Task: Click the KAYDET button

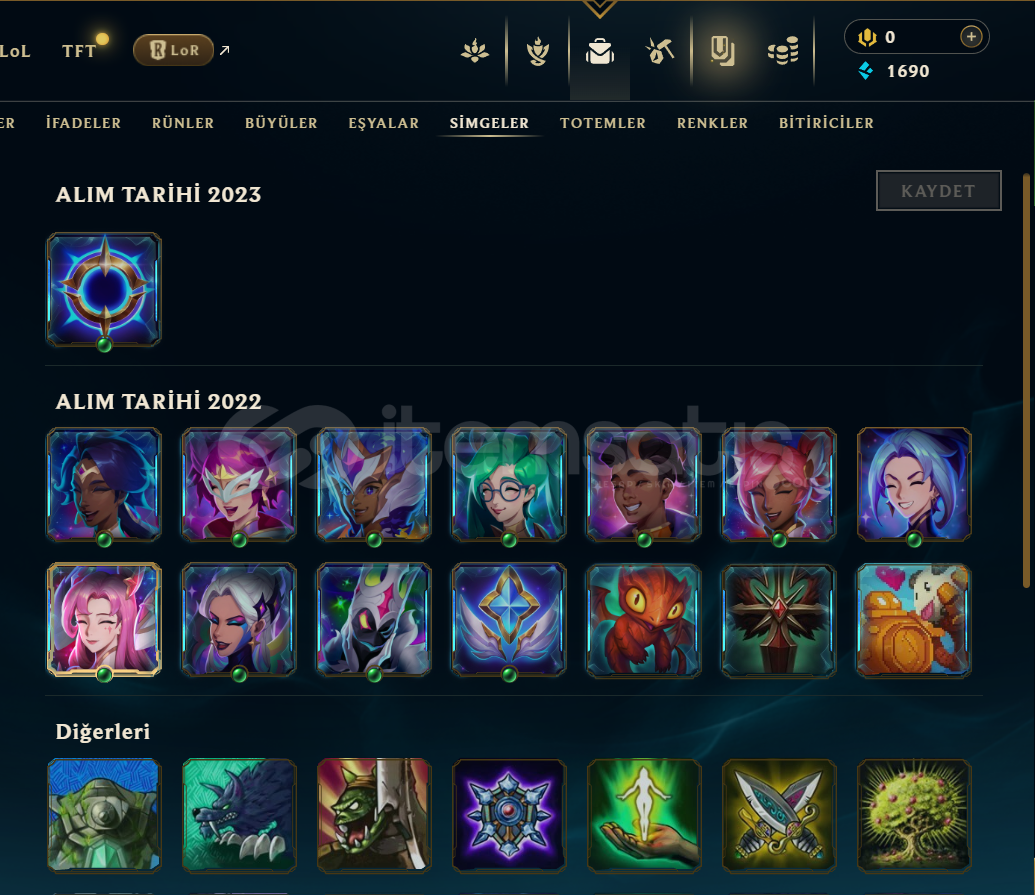Action: [938, 191]
